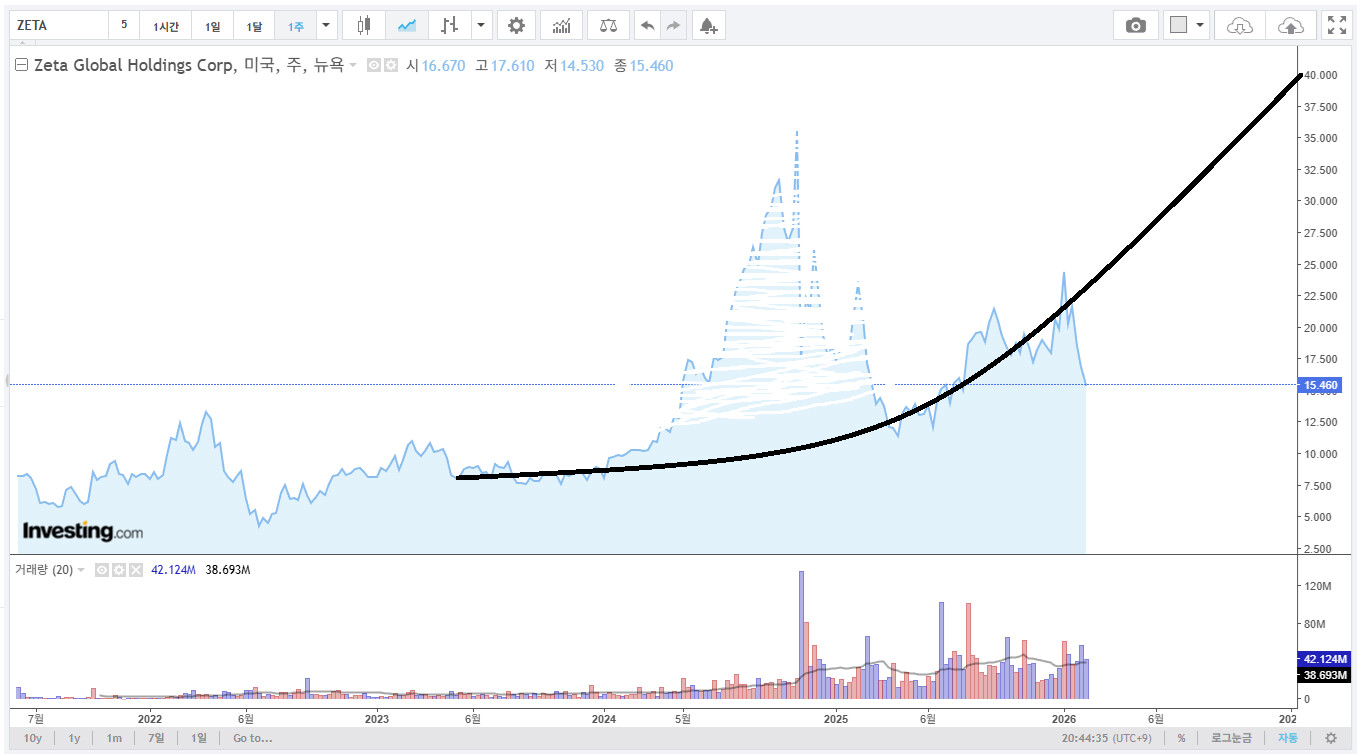Viewport: 1361px width, 754px height.
Task: Click the 38.693M volume average label
Action: 1326,676
